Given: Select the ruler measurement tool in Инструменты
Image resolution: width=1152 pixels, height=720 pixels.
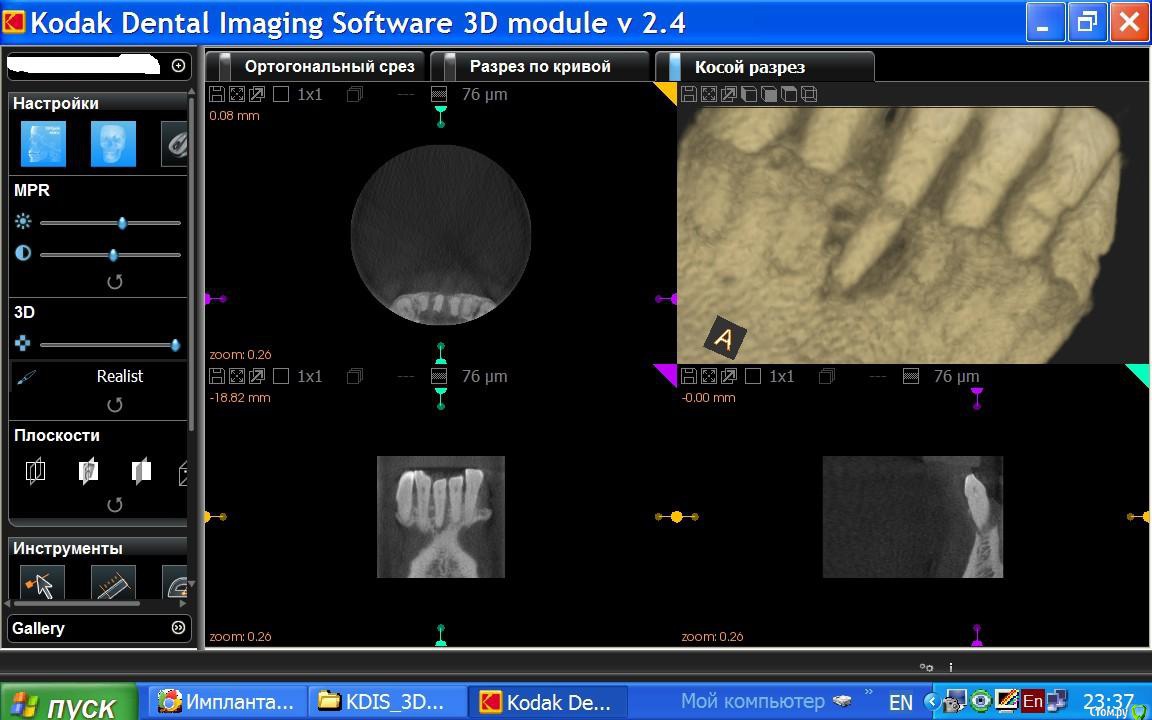Looking at the screenshot, I should (113, 583).
